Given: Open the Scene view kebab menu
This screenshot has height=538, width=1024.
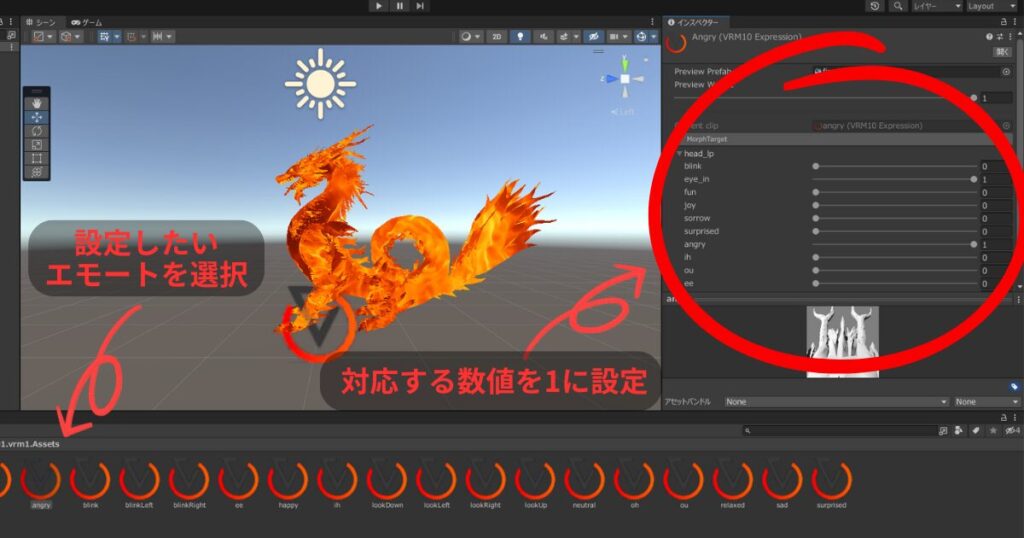Looking at the screenshot, I should pyautogui.click(x=652, y=22).
